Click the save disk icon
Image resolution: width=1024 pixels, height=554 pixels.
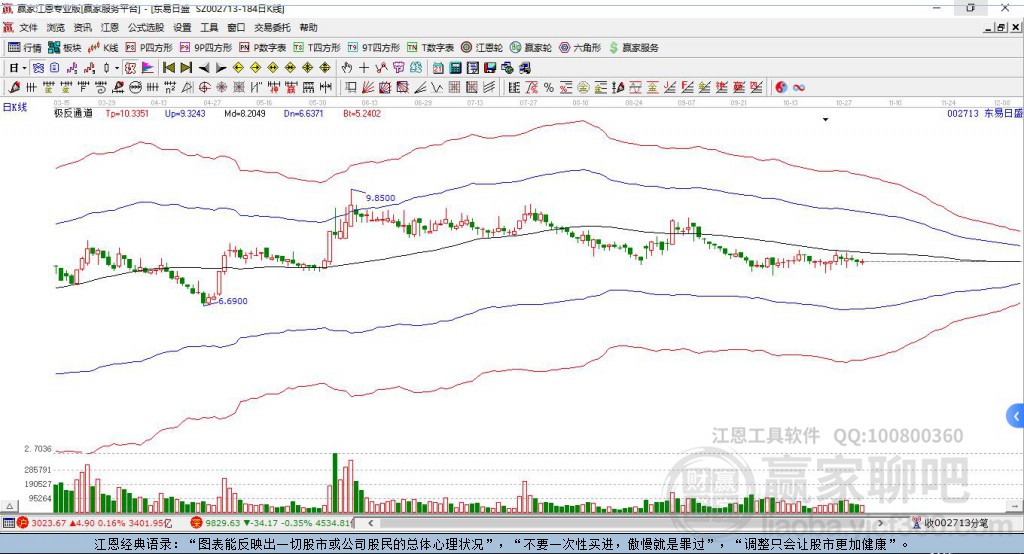tap(490, 68)
